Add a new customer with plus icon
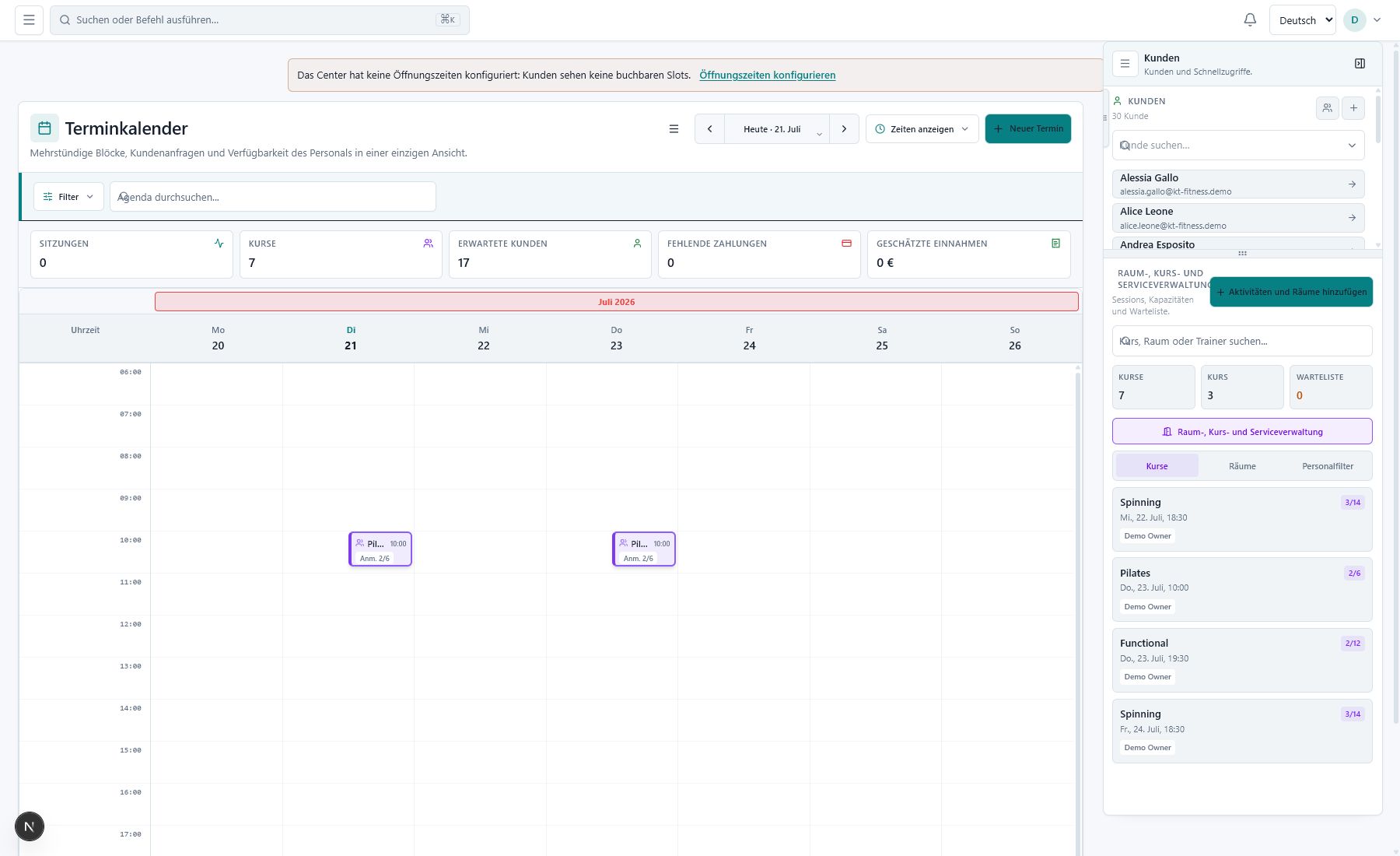1400x856 pixels. pyautogui.click(x=1353, y=108)
